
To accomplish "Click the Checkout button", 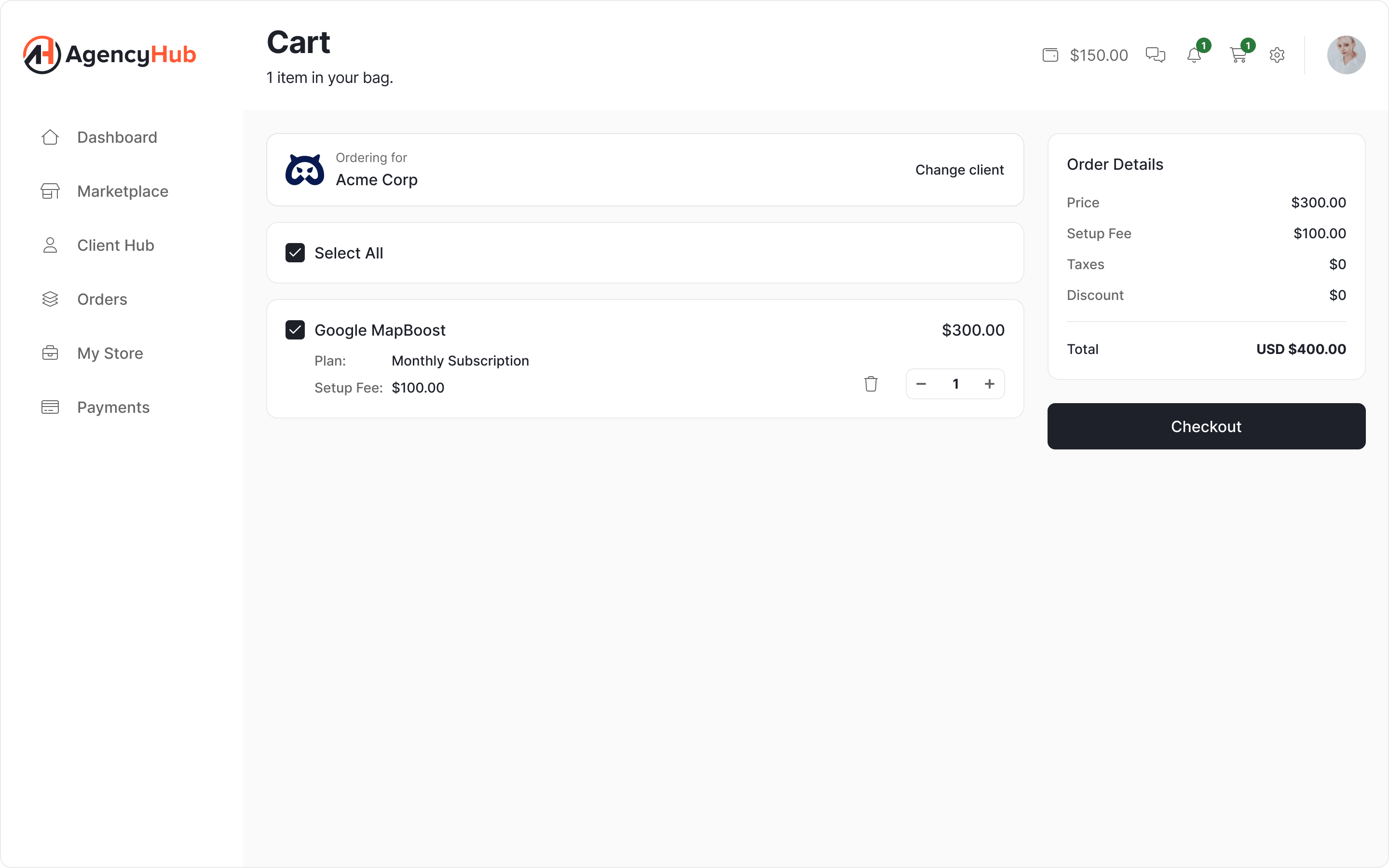I will (1206, 426).
